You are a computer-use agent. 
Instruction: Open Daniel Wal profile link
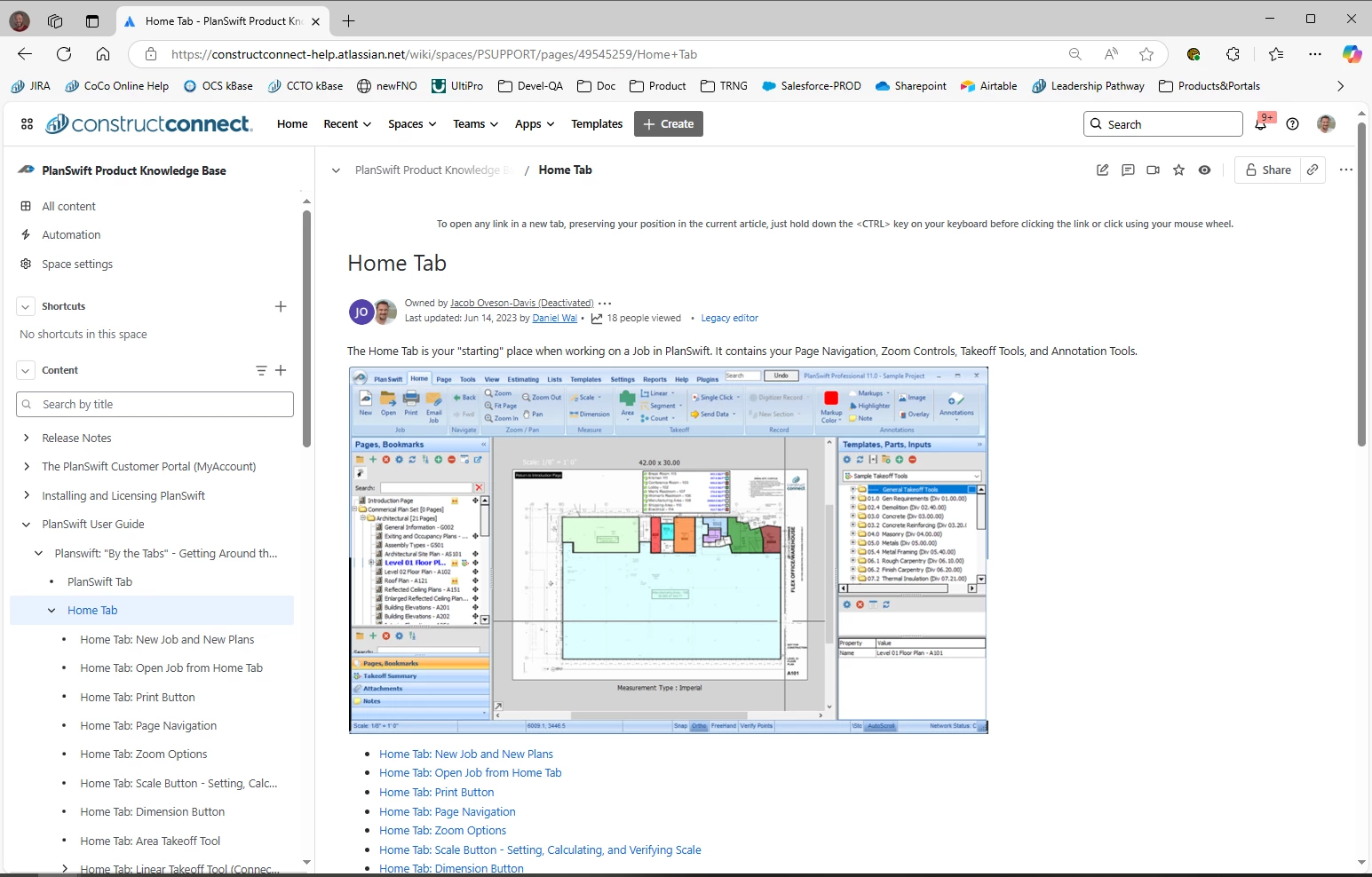[x=554, y=318]
